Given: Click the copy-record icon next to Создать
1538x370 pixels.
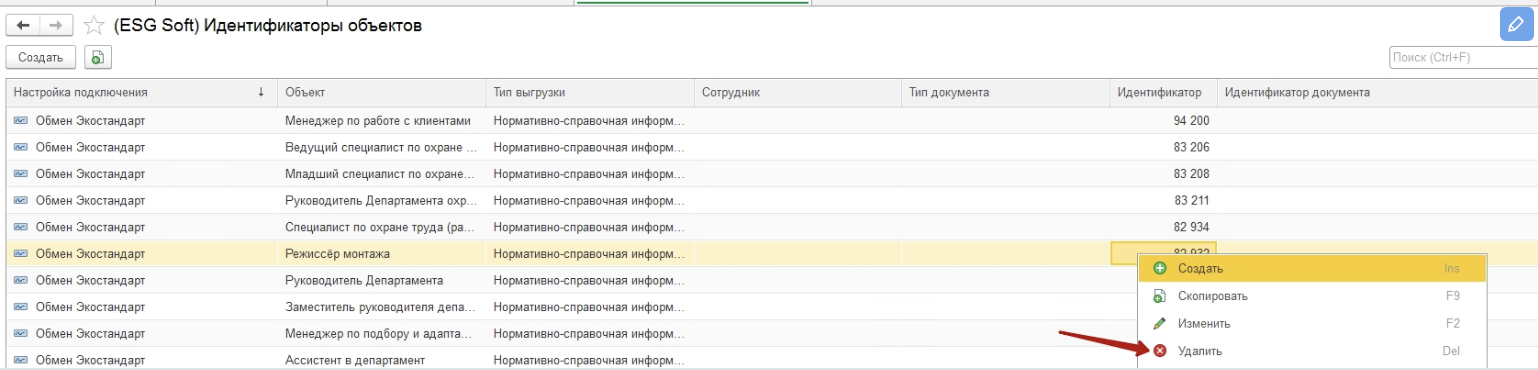Looking at the screenshot, I should coord(98,58).
